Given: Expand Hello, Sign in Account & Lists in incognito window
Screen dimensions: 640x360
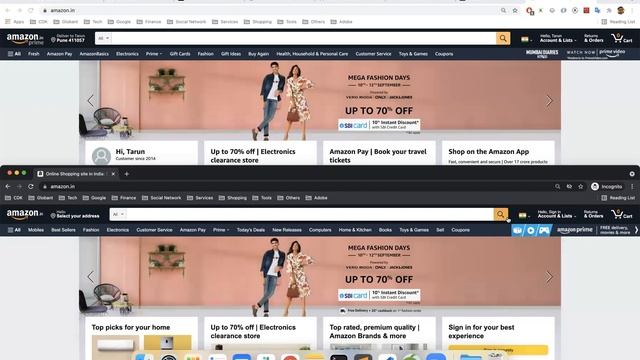Looking at the screenshot, I should (x=556, y=214).
